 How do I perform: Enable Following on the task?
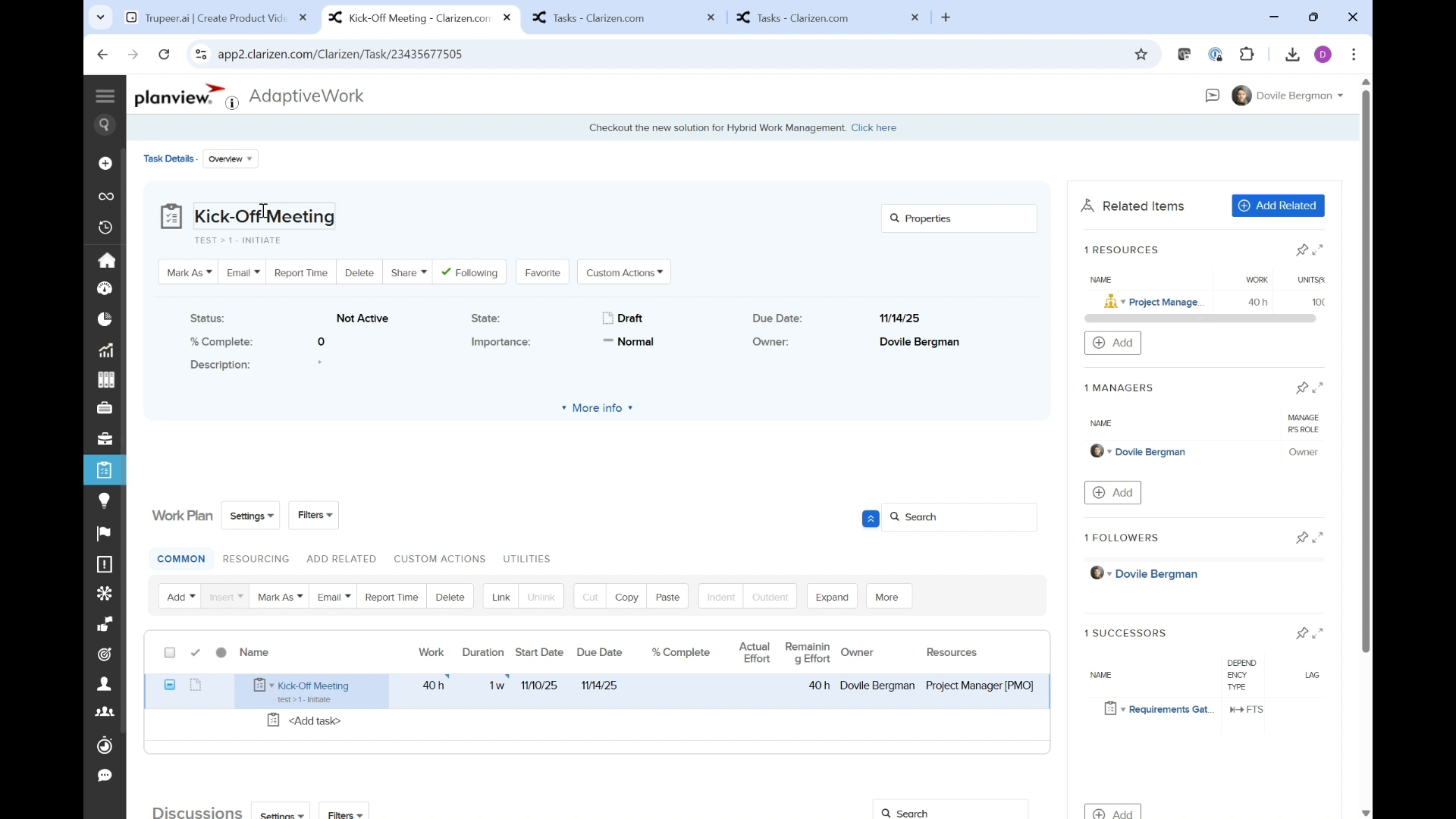(469, 271)
